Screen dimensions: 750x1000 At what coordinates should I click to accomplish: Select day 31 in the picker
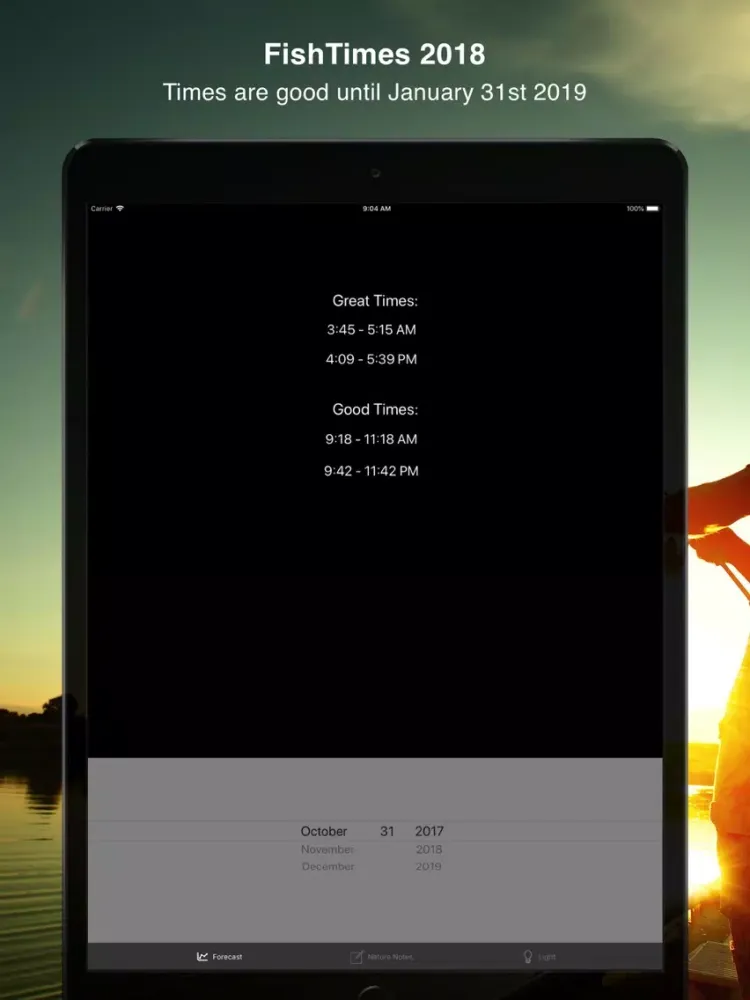(x=387, y=831)
